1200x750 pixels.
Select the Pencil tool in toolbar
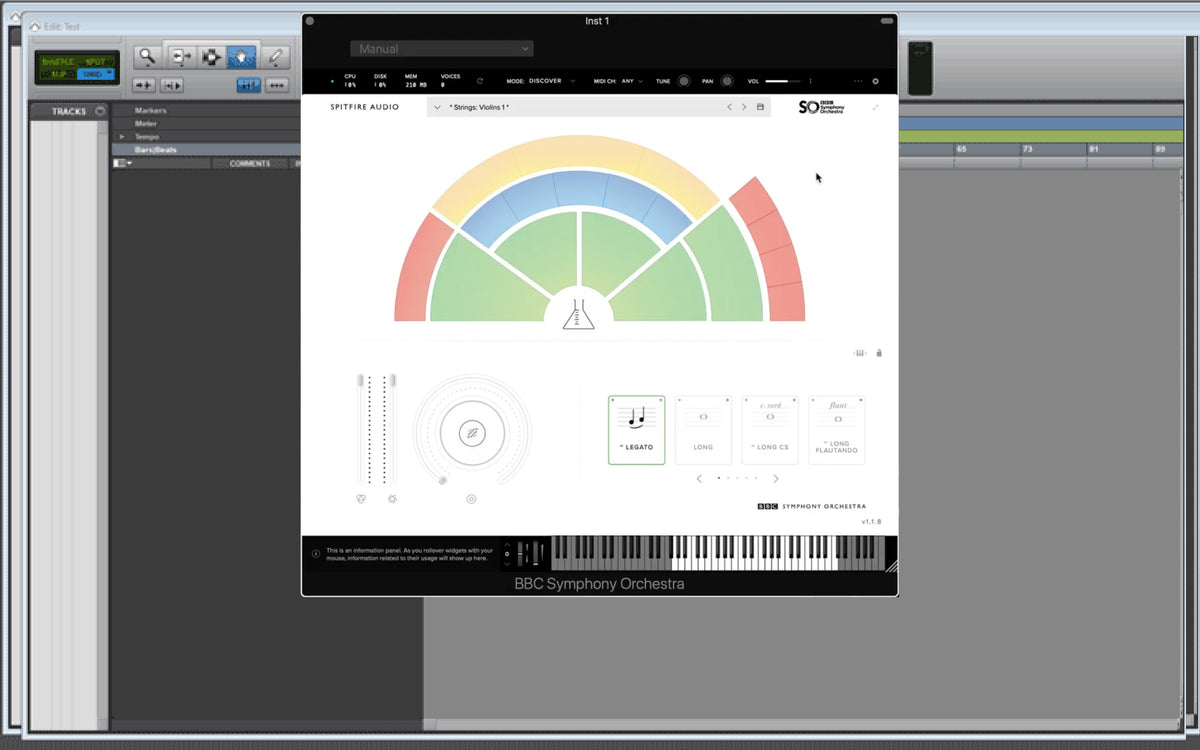pyautogui.click(x=276, y=57)
